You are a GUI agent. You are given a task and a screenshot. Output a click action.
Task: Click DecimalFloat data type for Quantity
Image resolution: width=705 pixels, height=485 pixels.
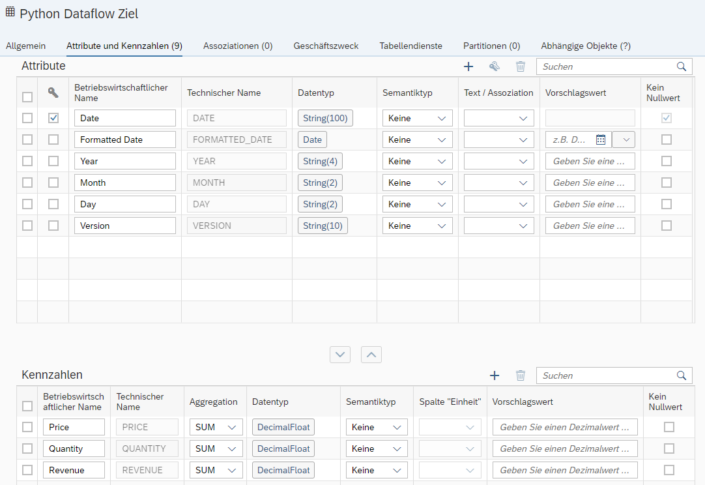(283, 449)
